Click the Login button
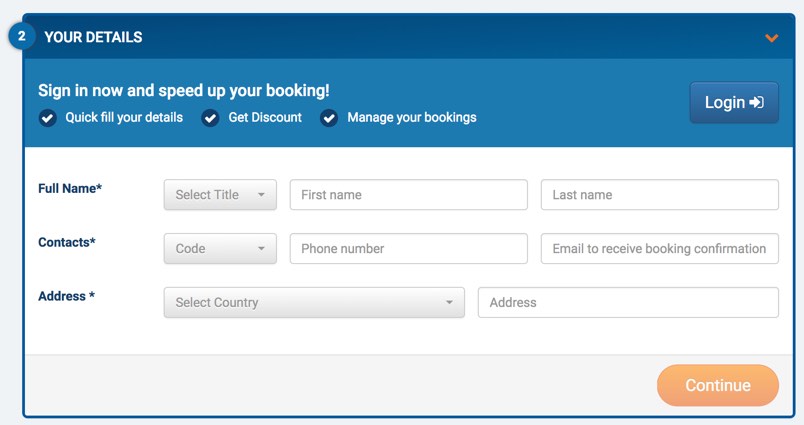The height and width of the screenshot is (425, 804). [x=734, y=103]
